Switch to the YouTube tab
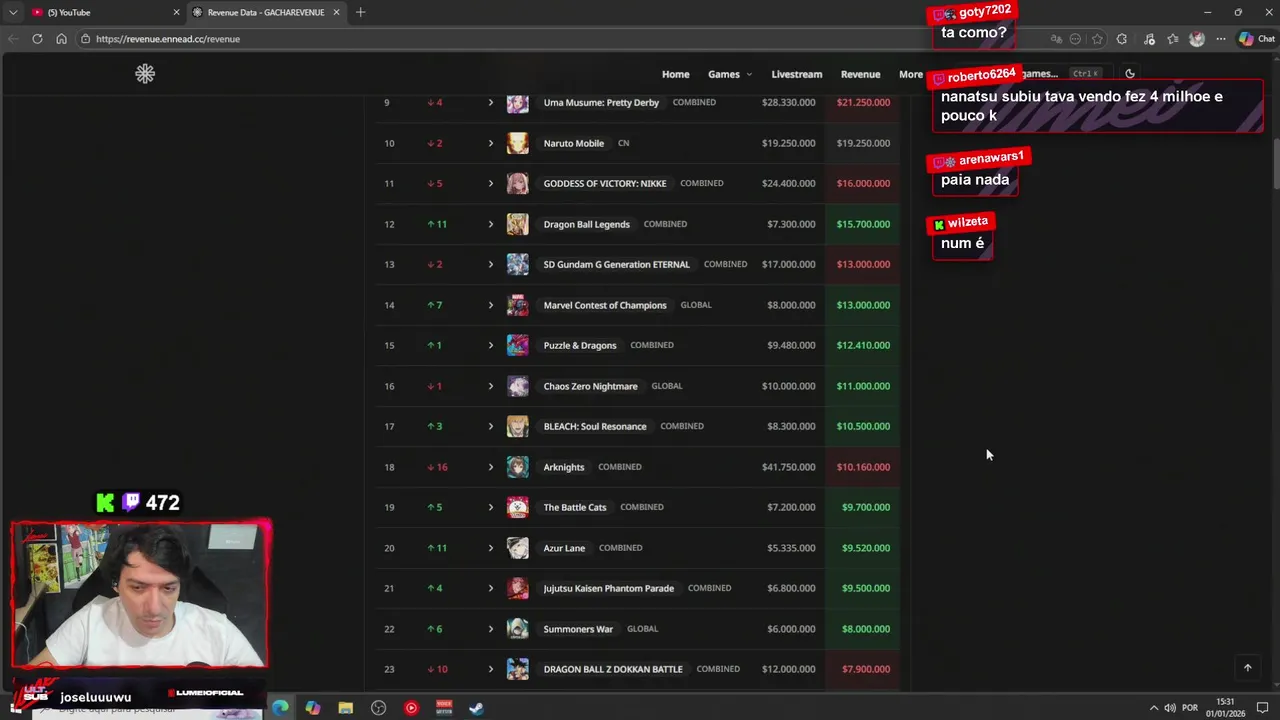 105,12
